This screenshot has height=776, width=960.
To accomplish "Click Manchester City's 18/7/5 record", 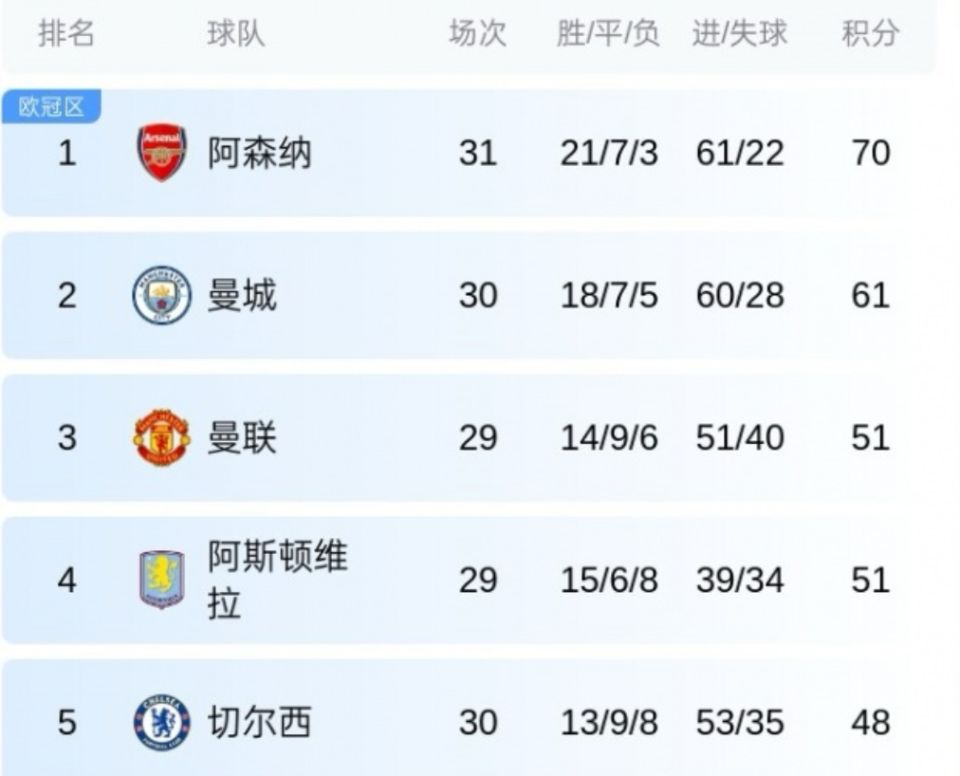I will click(608, 295).
